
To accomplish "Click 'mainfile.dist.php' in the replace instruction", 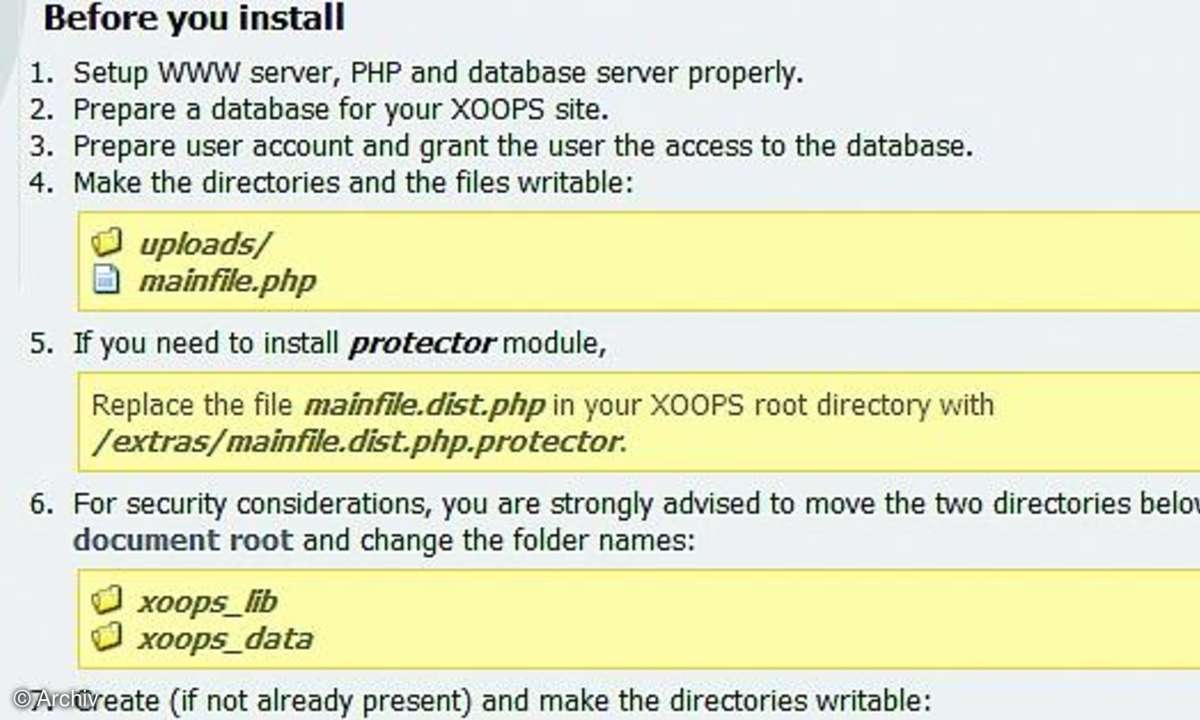I will (x=425, y=406).
